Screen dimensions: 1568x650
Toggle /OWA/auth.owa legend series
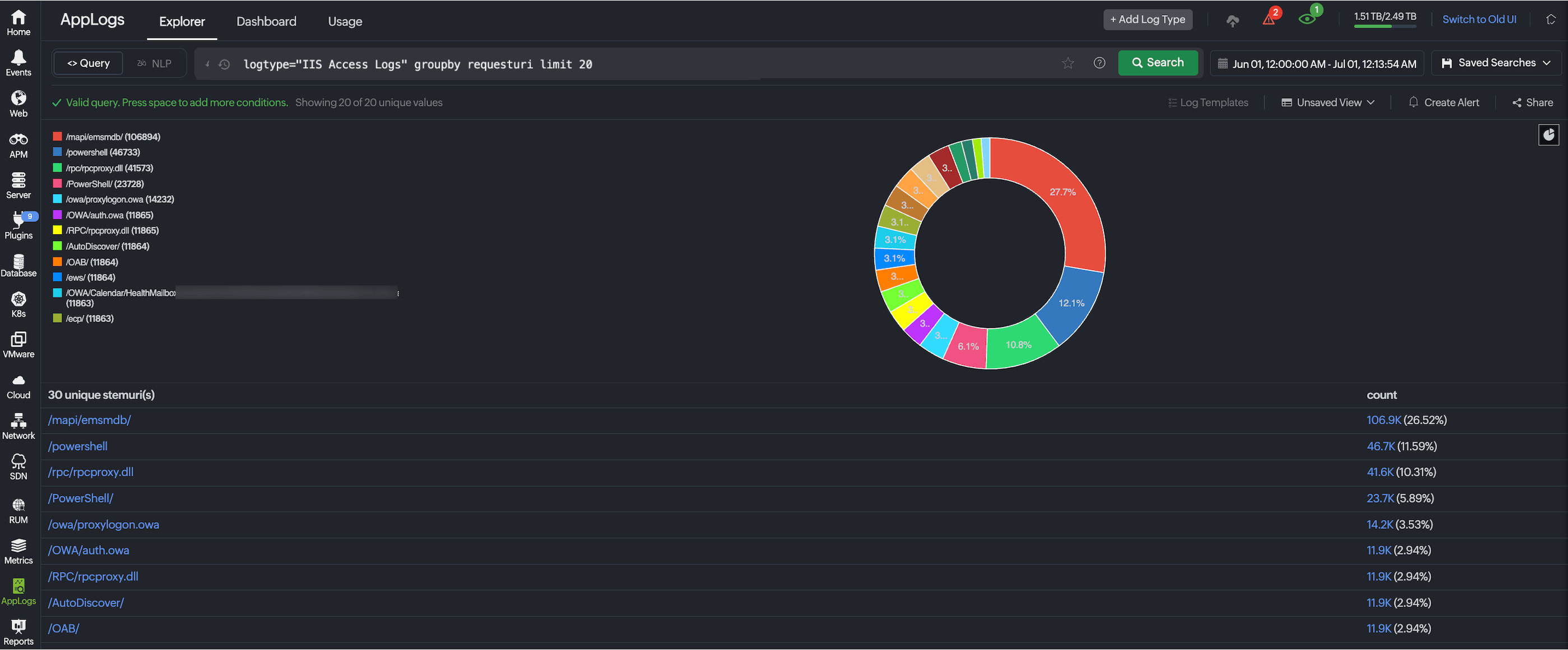[103, 215]
